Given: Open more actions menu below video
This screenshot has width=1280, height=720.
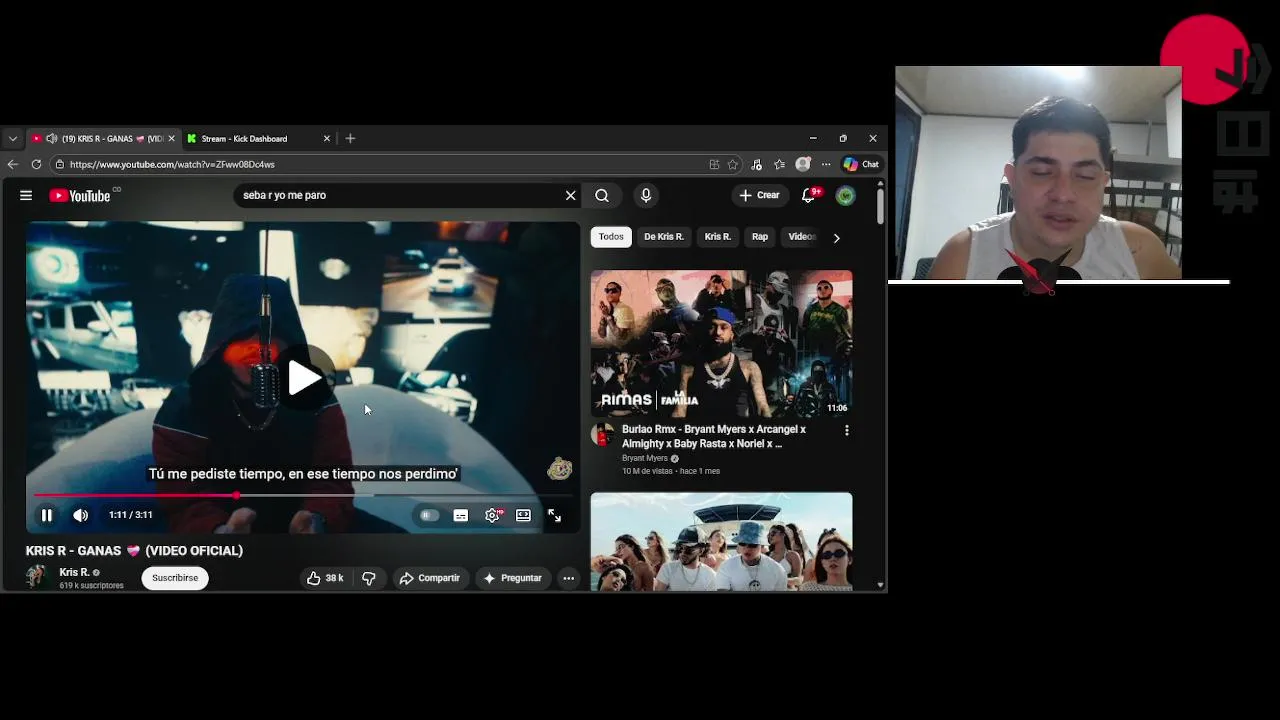Looking at the screenshot, I should coord(568,578).
